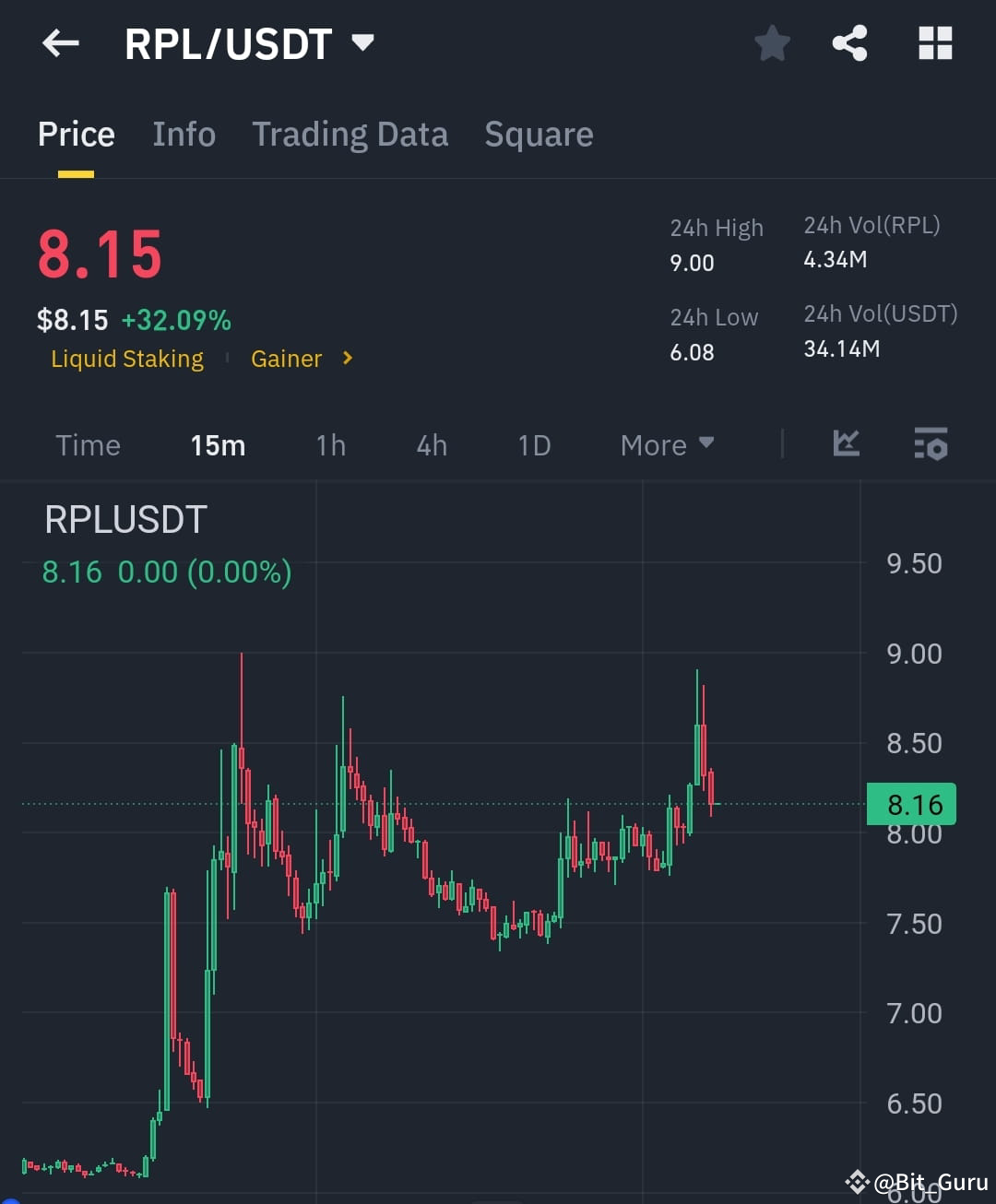Tap the 8.16 current price tag

[x=911, y=804]
